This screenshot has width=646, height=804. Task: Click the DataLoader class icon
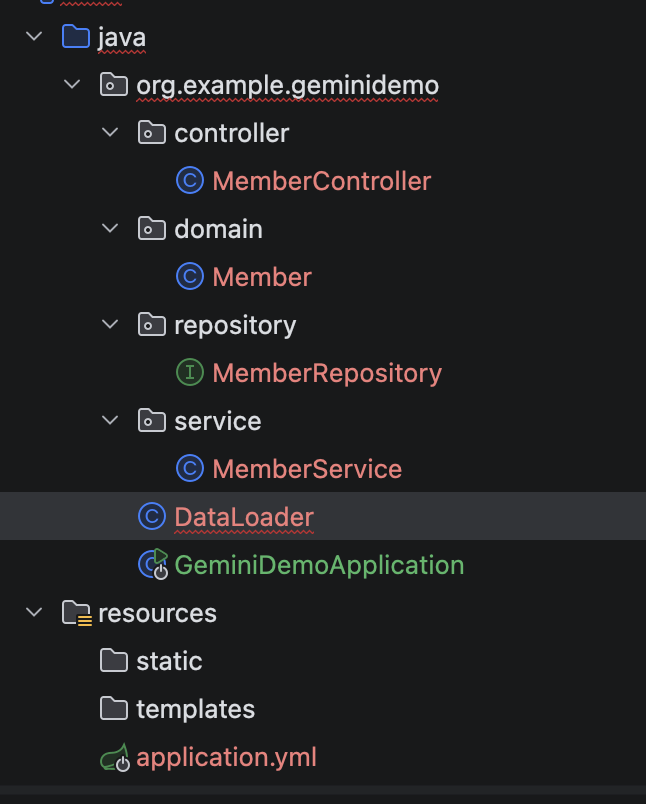pos(151,517)
